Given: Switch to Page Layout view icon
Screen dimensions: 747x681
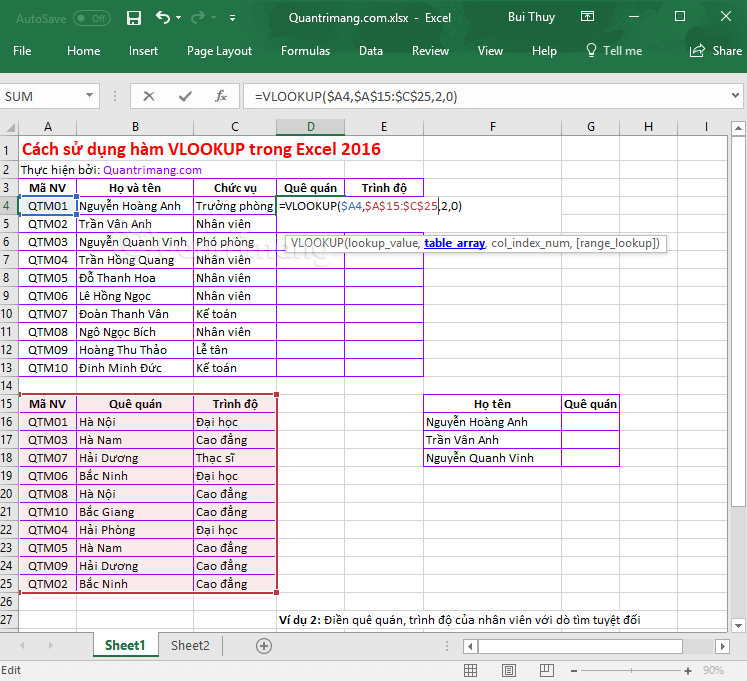Looking at the screenshot, I should (509, 671).
